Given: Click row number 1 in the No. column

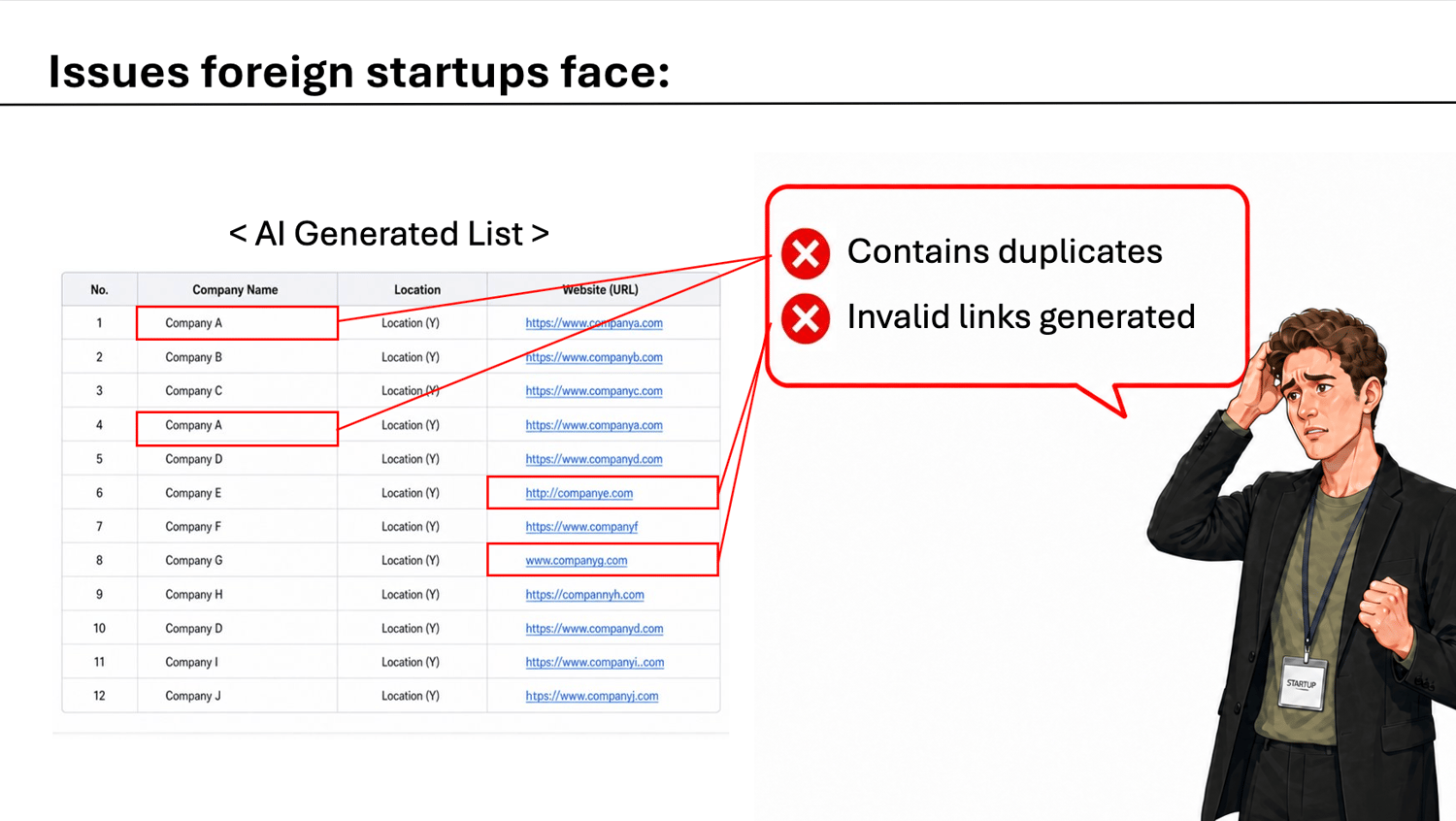Looking at the screenshot, I should pos(99,323).
